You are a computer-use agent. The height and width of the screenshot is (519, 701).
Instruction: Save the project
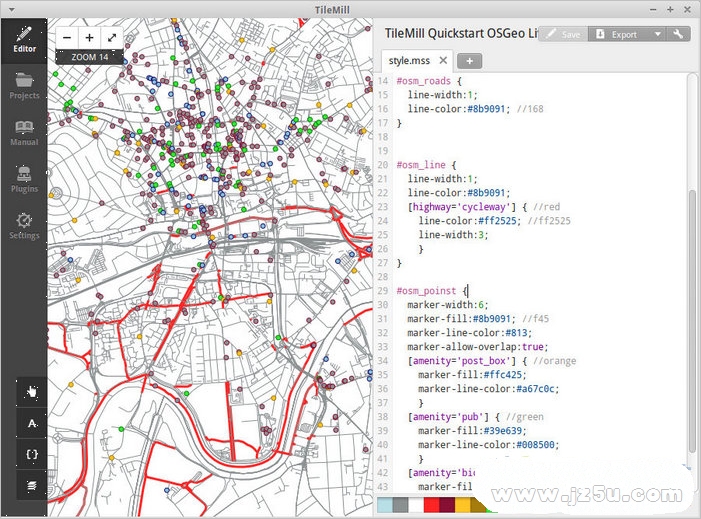563,34
